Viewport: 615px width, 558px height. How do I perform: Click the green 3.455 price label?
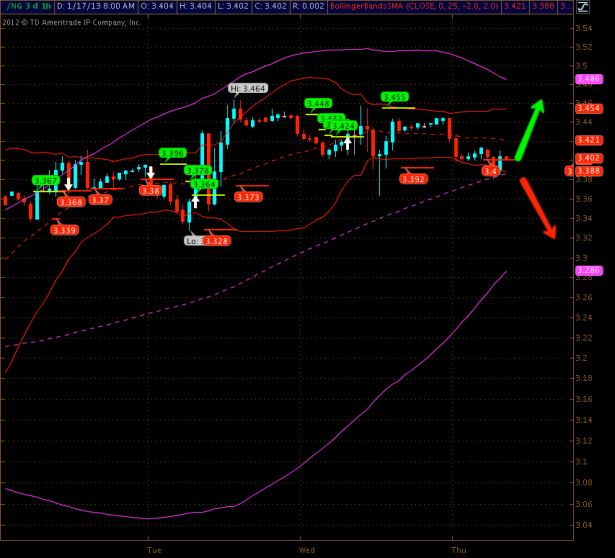(395, 97)
